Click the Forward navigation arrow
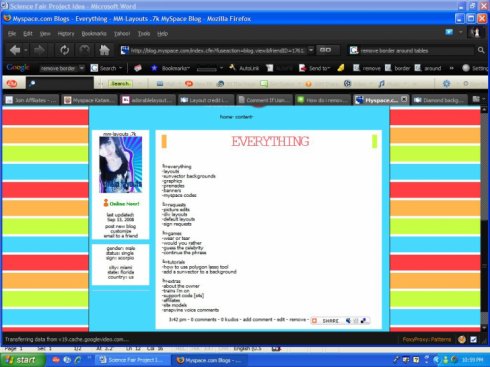 (x=39, y=50)
